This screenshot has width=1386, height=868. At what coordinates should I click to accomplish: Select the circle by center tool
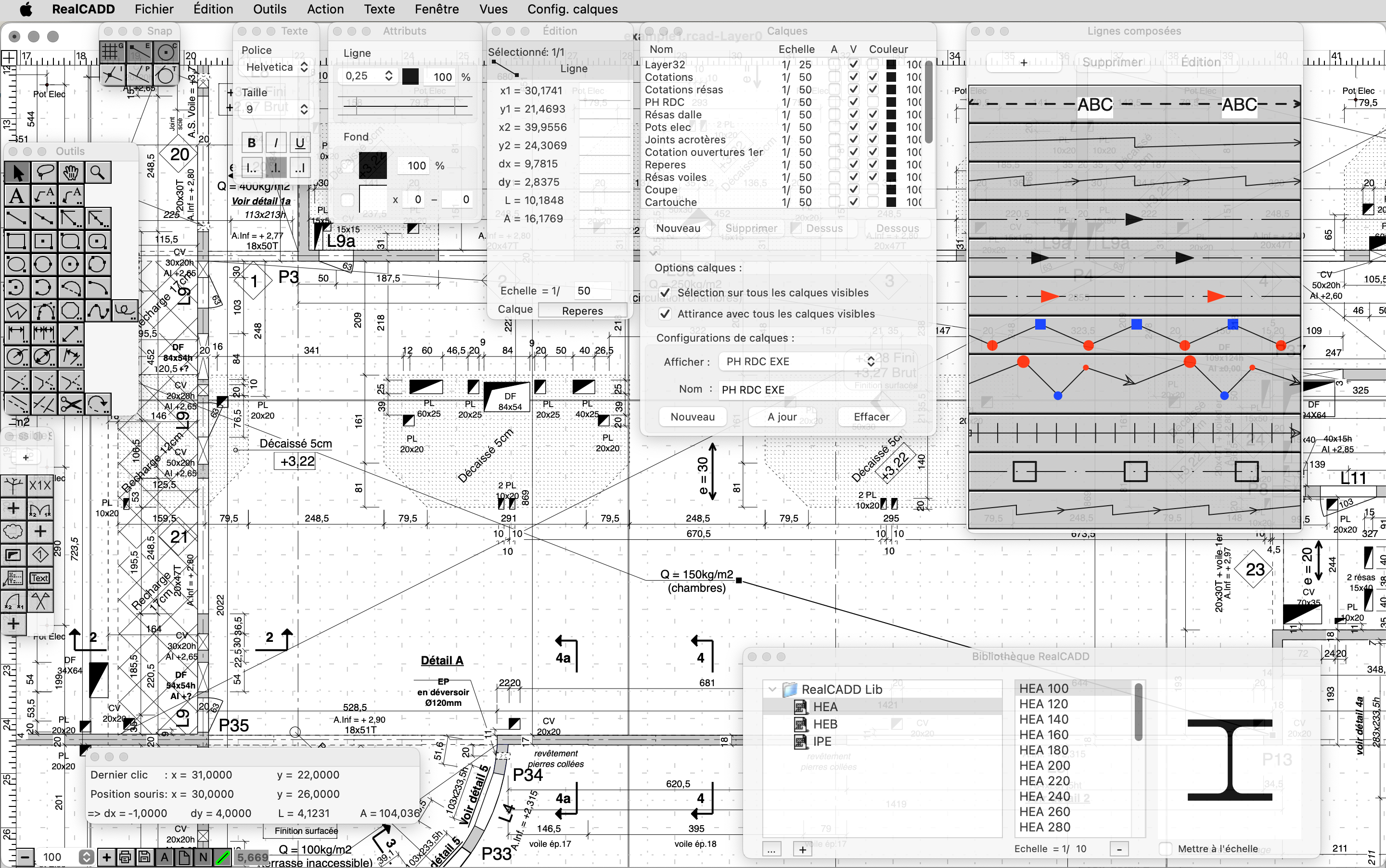tap(71, 265)
